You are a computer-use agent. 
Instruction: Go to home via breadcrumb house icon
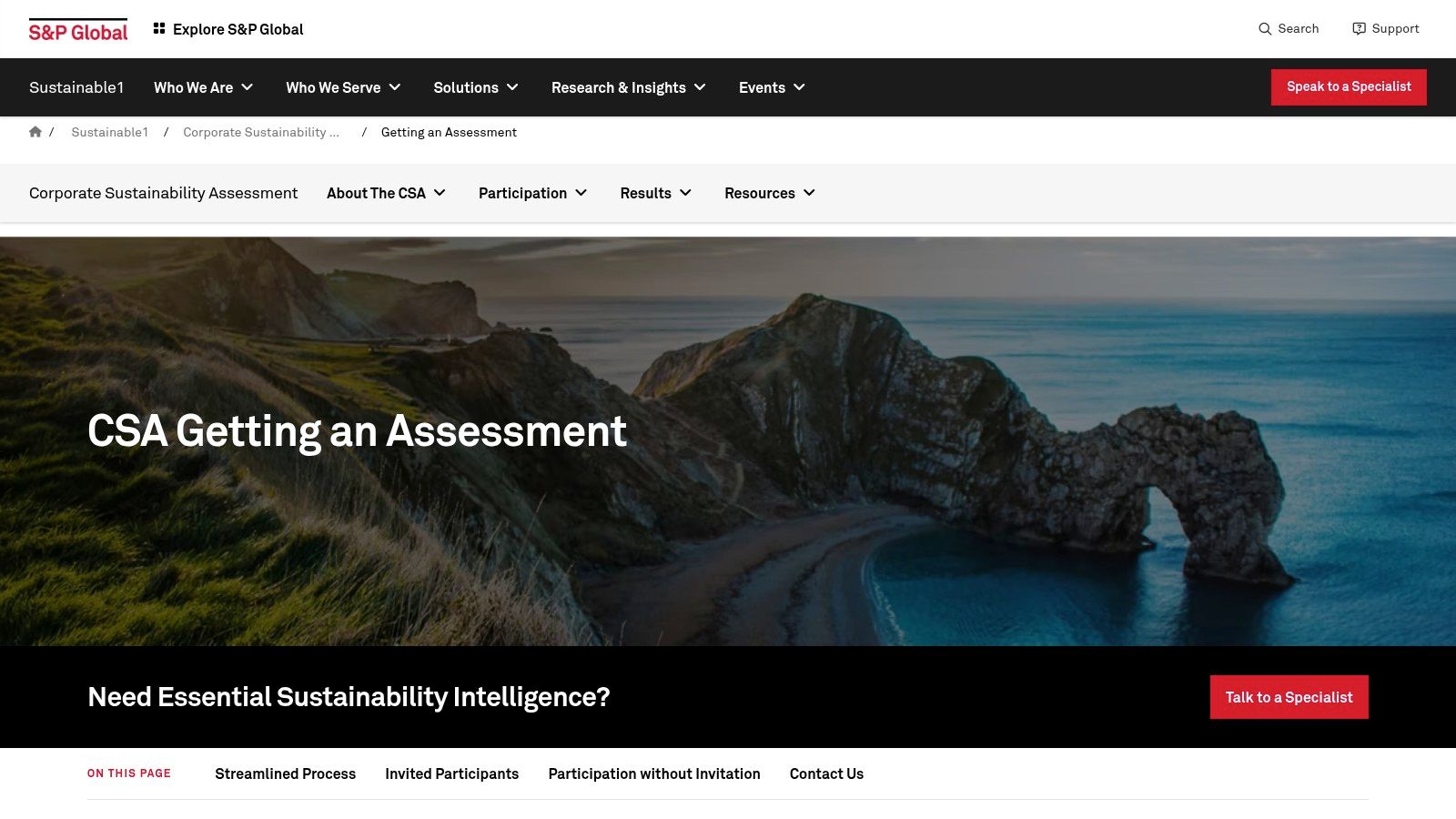(35, 132)
